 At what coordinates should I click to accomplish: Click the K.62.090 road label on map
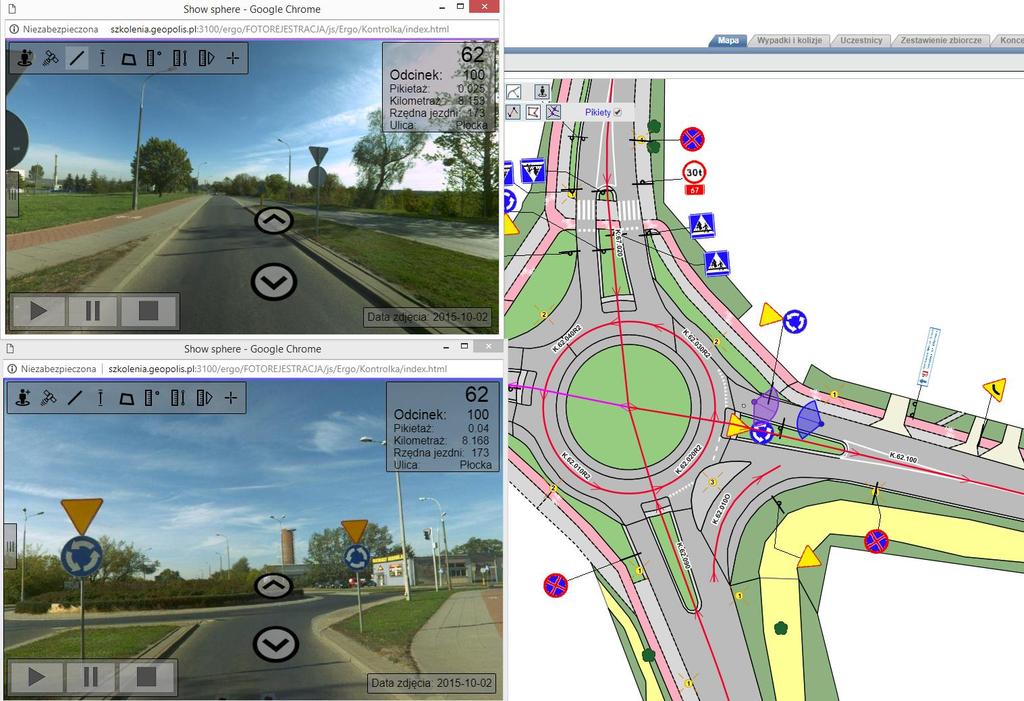point(683,555)
